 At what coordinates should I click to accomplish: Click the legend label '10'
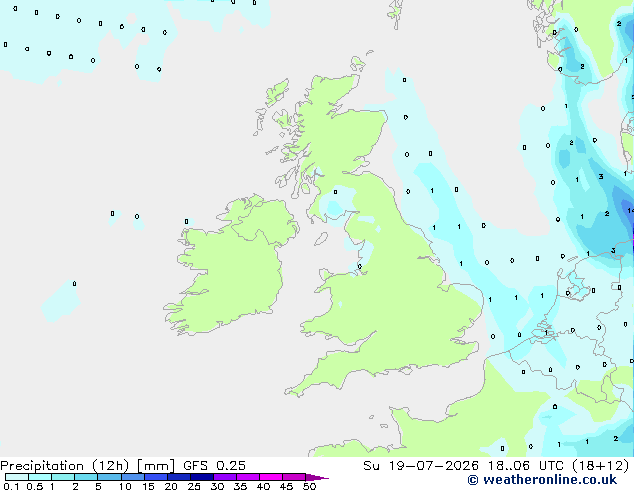coord(125,486)
